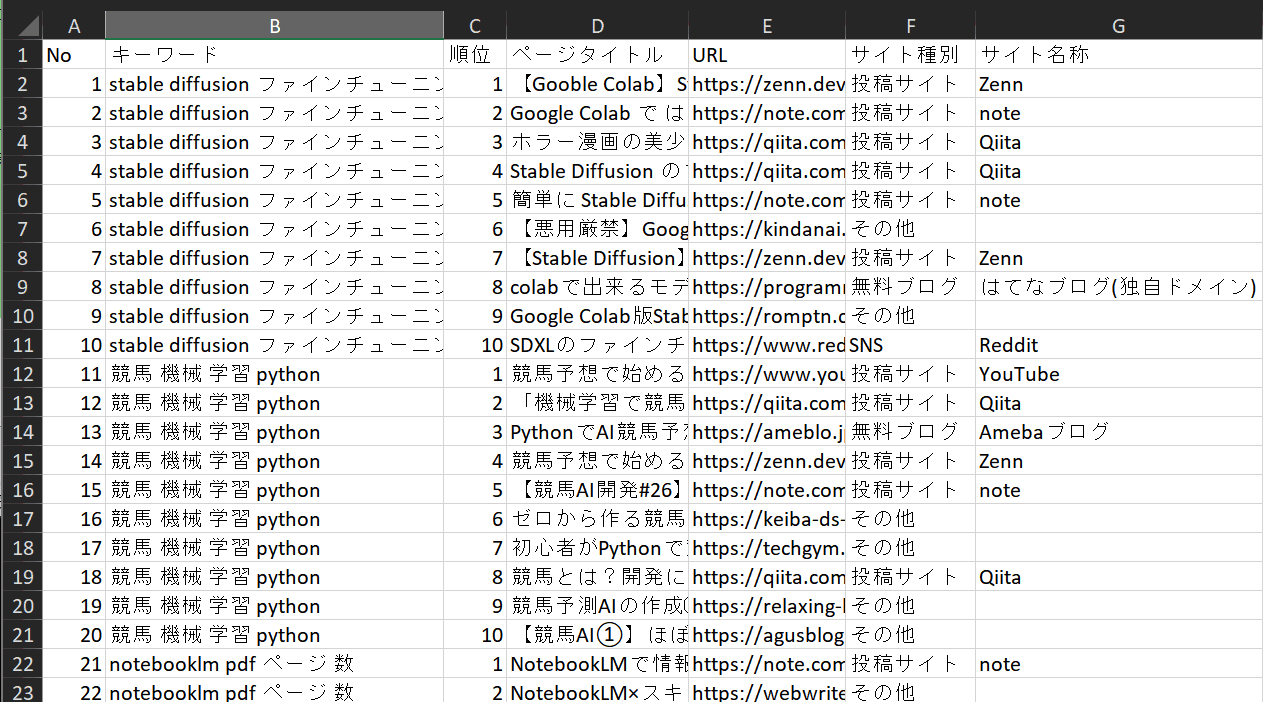Select the No cell with value 10
This screenshot has height=702, width=1263.
pyautogui.click(x=74, y=345)
